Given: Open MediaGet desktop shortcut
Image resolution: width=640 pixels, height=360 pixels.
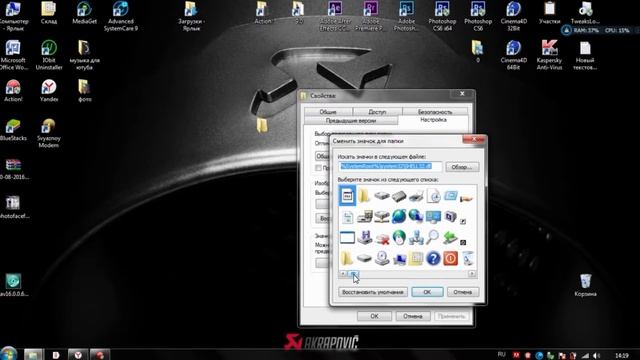Looking at the screenshot, I should coord(84,13).
